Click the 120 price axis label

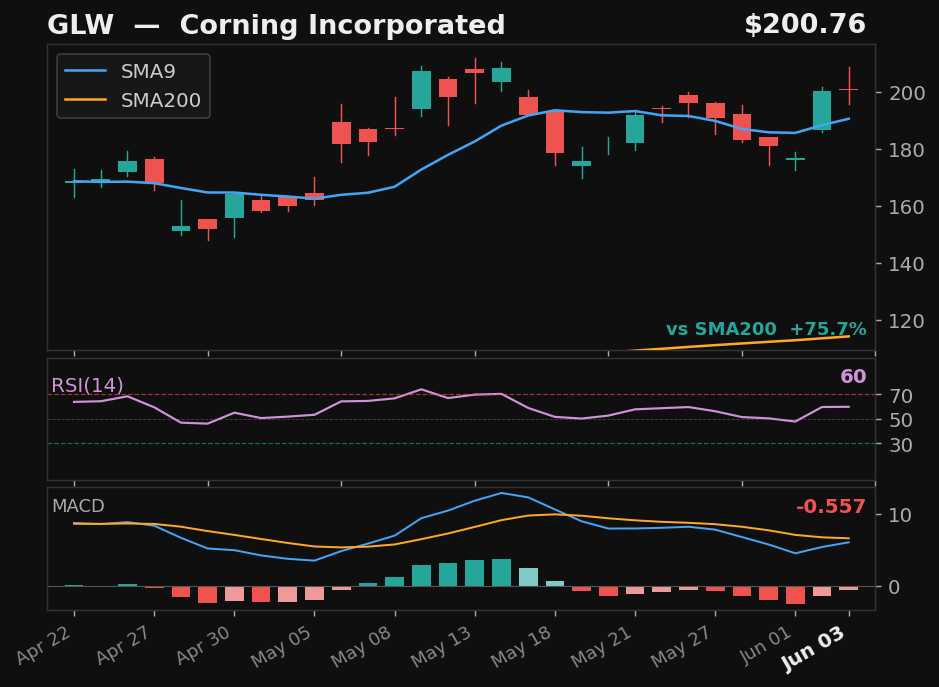tap(907, 320)
